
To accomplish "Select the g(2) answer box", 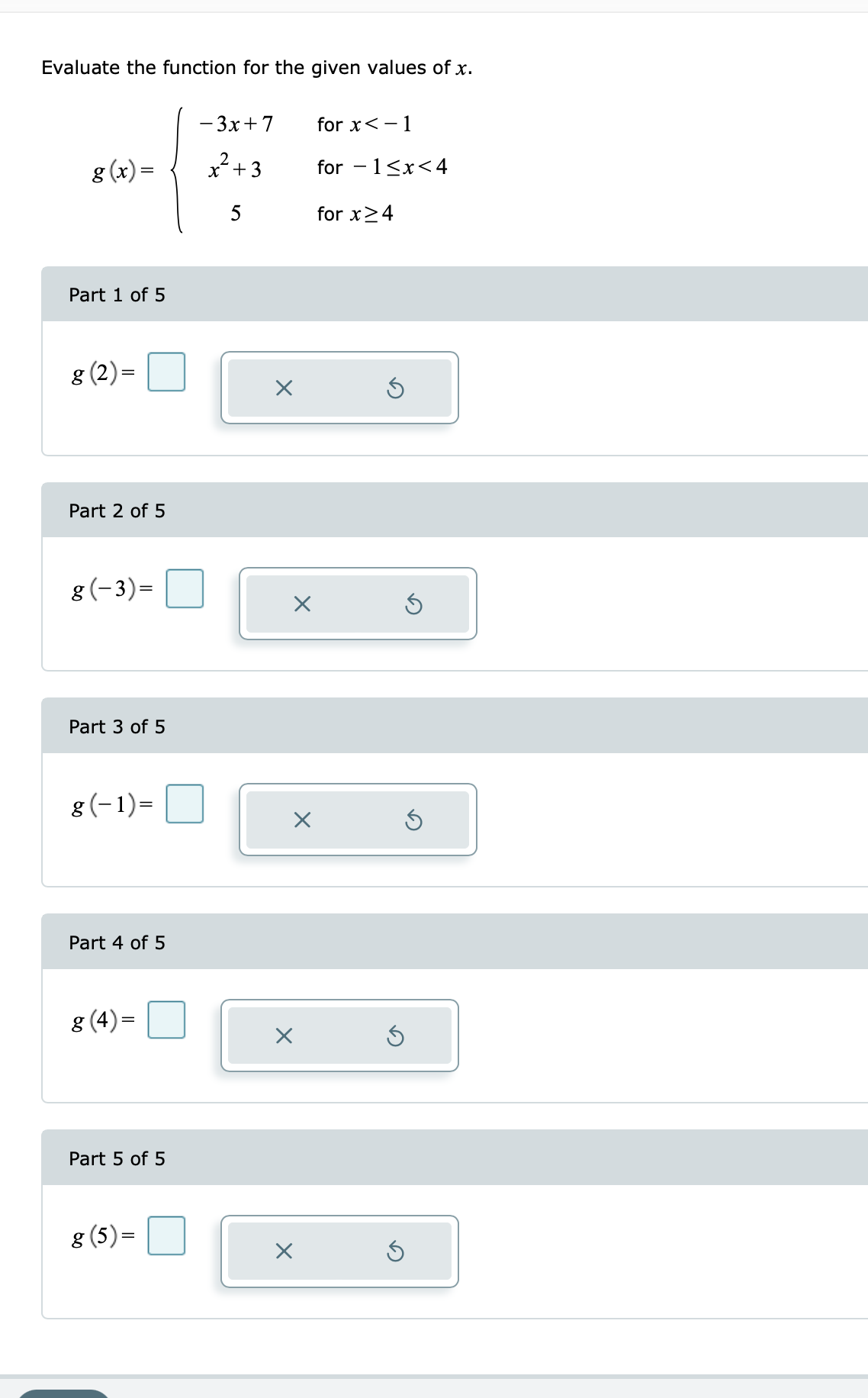I will click(166, 372).
